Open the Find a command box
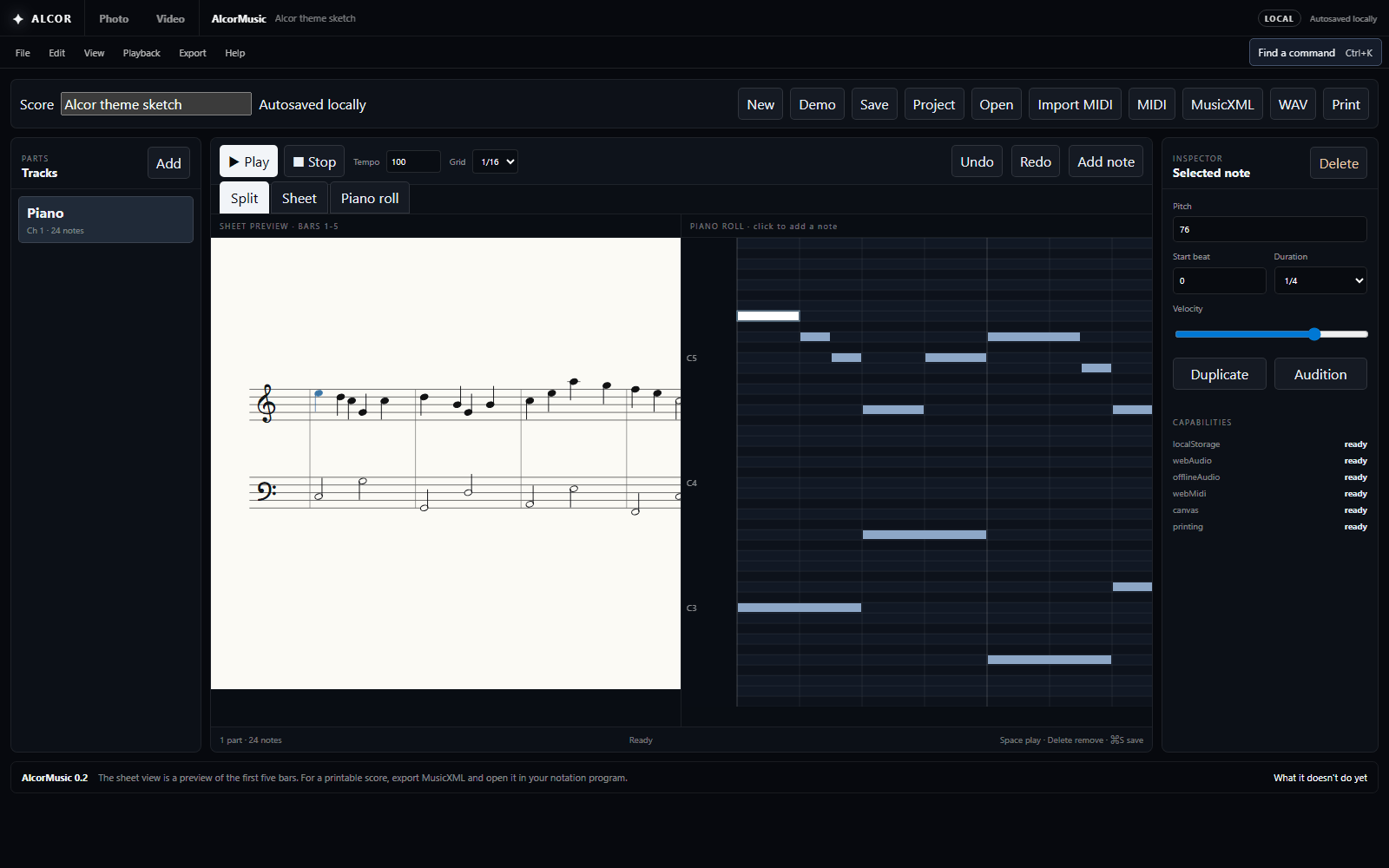 coord(1315,53)
